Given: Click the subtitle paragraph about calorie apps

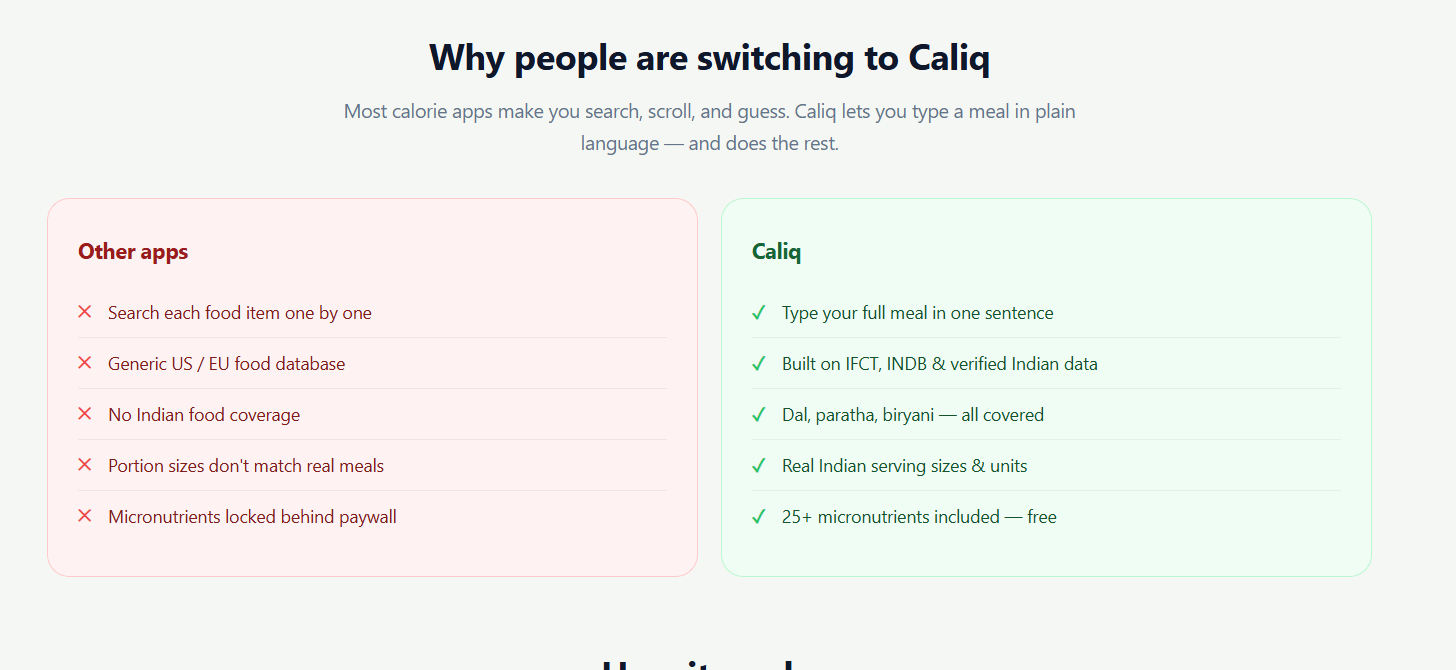Looking at the screenshot, I should tap(710, 127).
